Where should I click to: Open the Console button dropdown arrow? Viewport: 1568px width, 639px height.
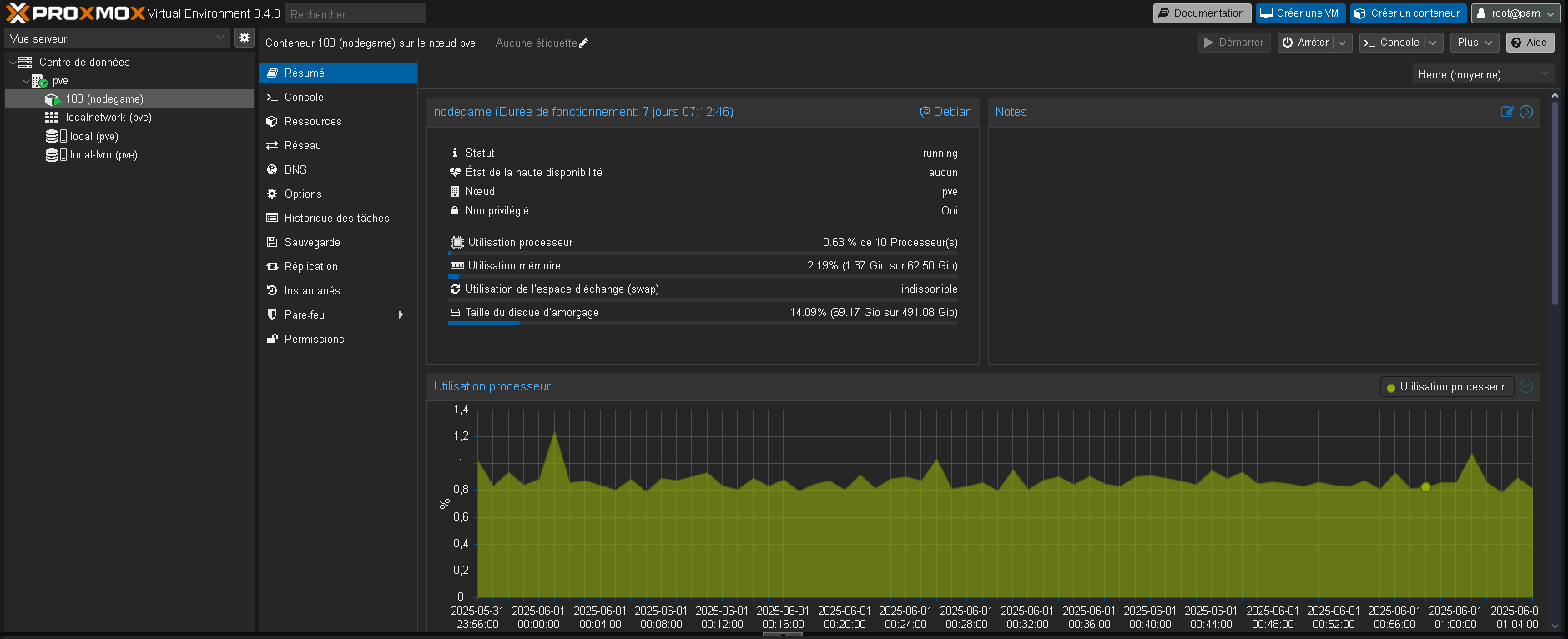tap(1433, 43)
